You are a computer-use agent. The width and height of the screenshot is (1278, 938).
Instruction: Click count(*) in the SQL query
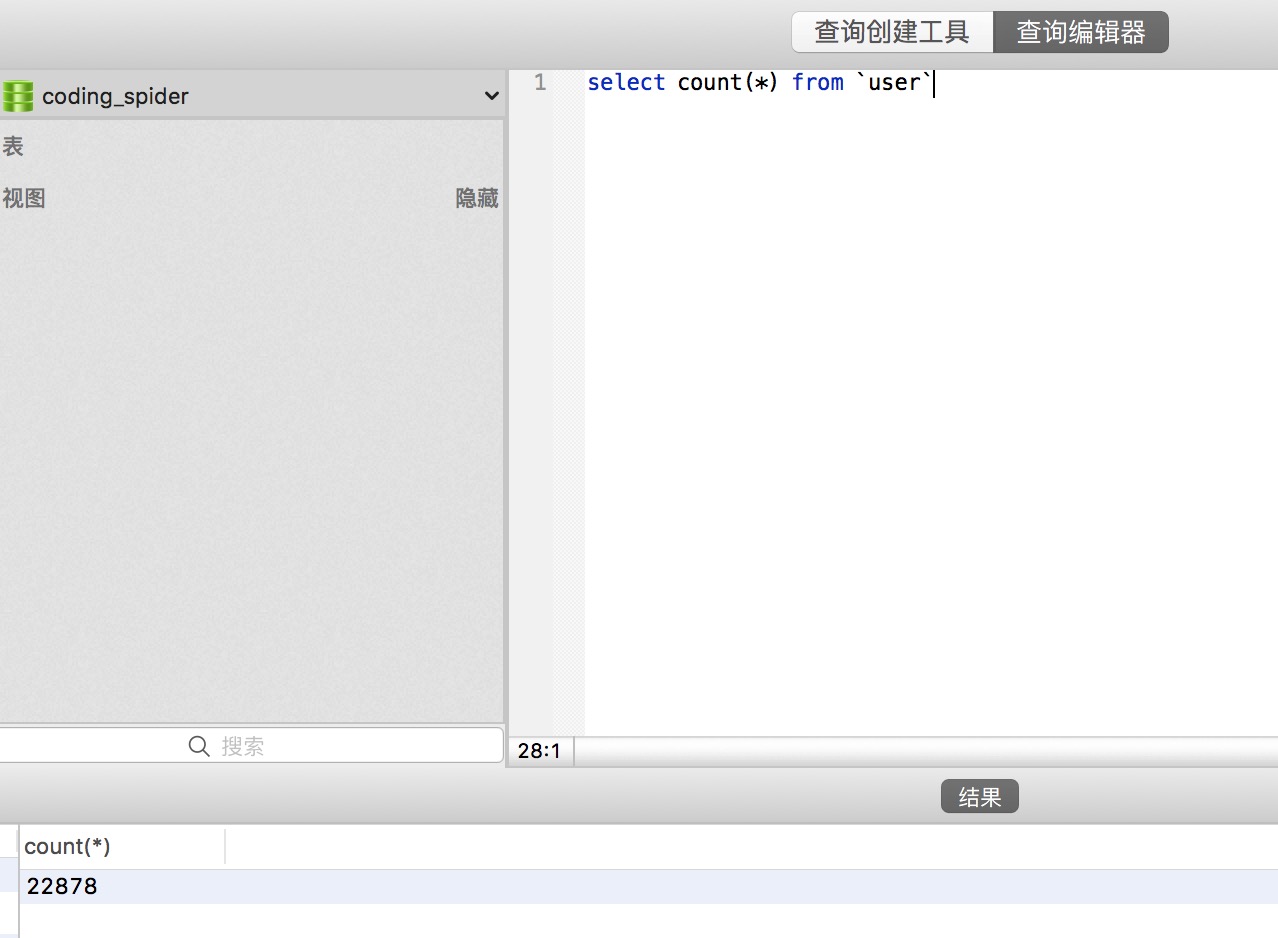(x=728, y=83)
